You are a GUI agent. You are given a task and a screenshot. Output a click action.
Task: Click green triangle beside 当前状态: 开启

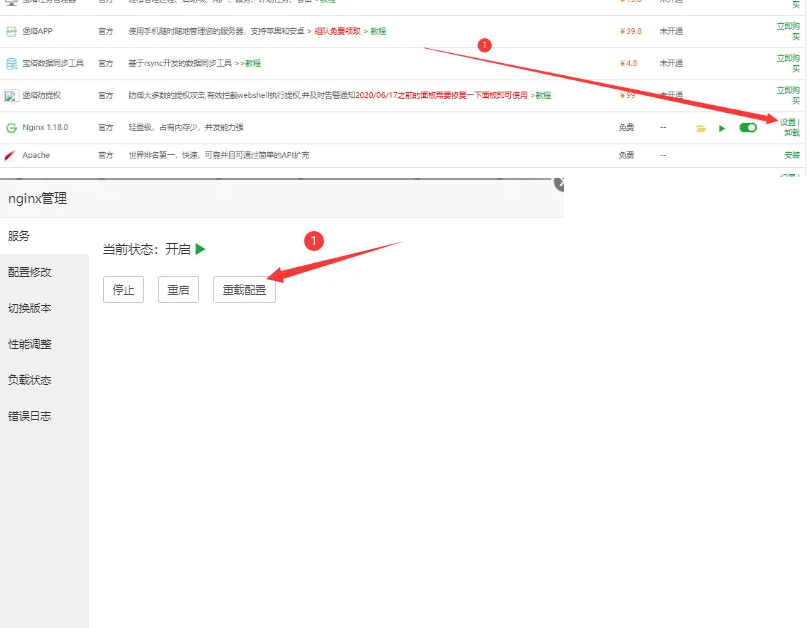200,249
